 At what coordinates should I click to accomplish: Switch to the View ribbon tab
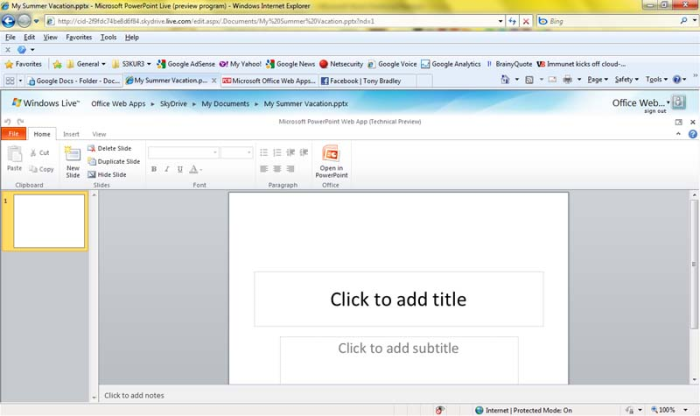99,134
